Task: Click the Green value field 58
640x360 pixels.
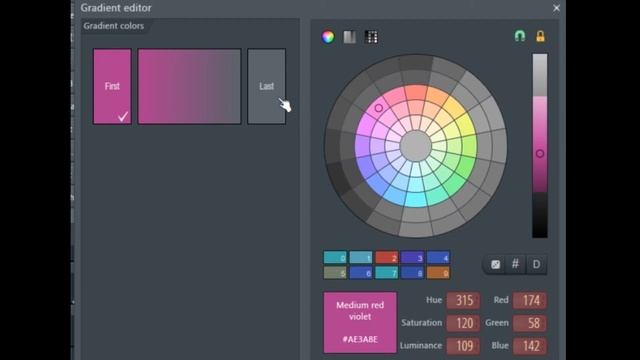Action: [530, 323]
